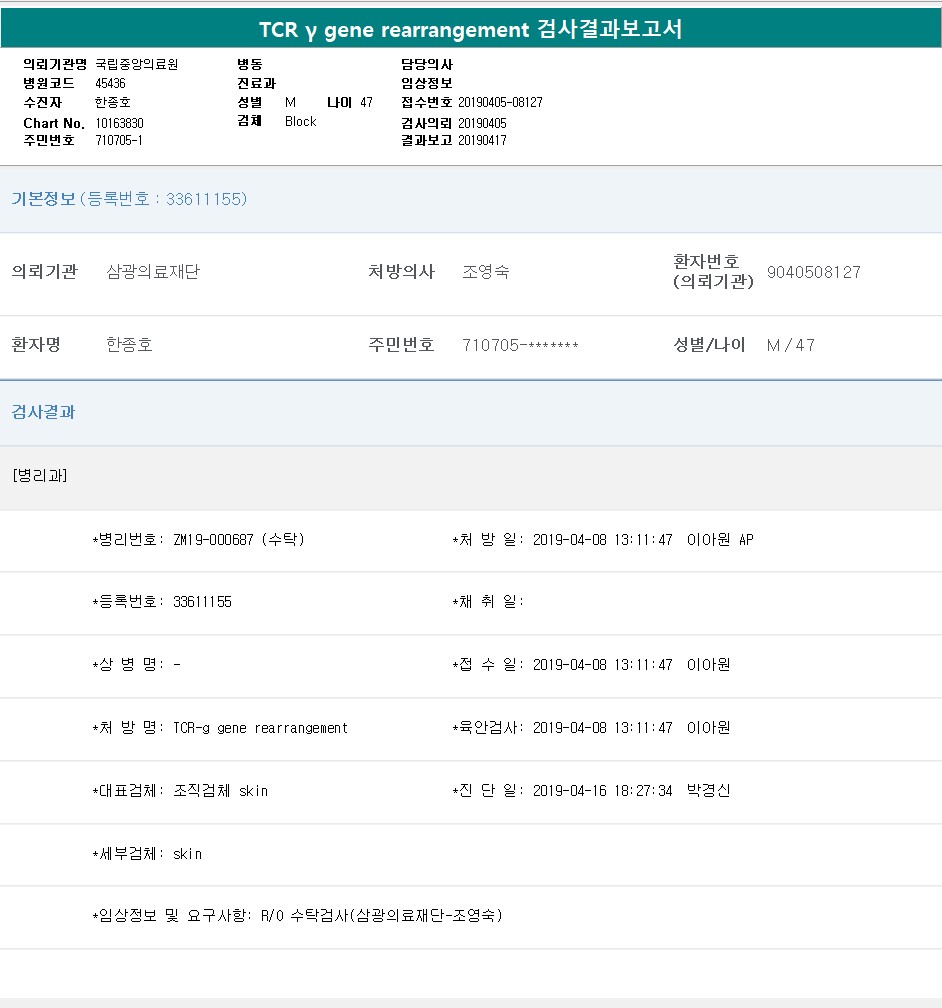Image resolution: width=942 pixels, height=1008 pixels.
Task: Click the 진단일 timestamp 2019-04-16 18:27:34
Action: click(x=602, y=791)
